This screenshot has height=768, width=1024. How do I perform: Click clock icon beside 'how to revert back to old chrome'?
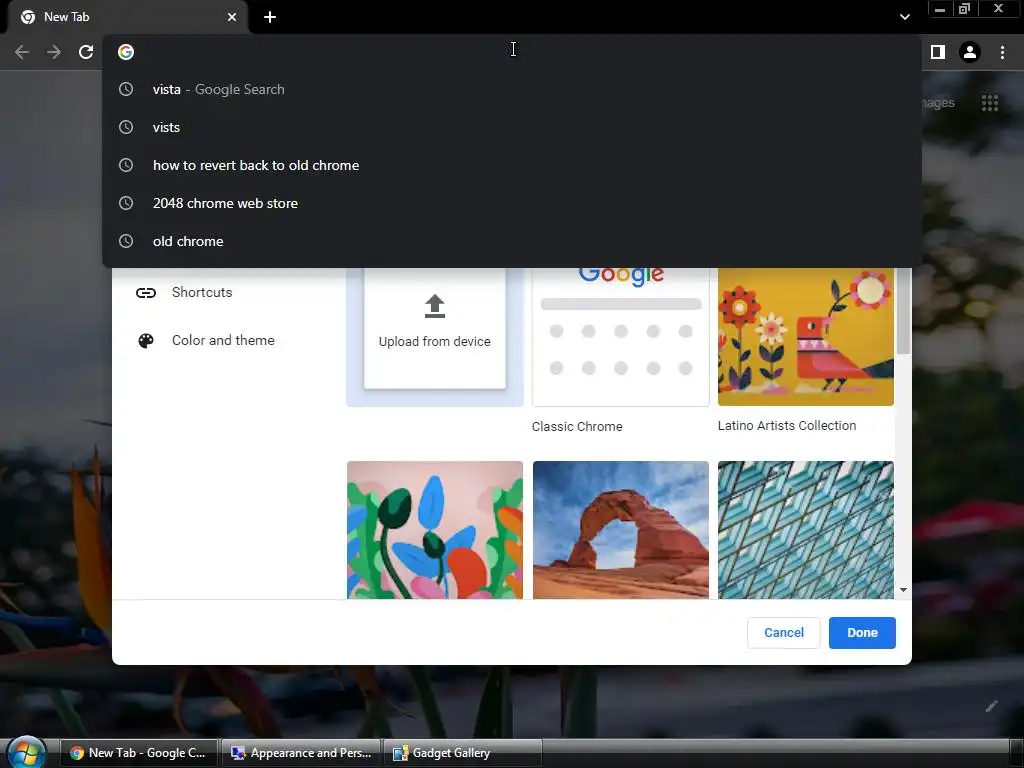[126, 165]
